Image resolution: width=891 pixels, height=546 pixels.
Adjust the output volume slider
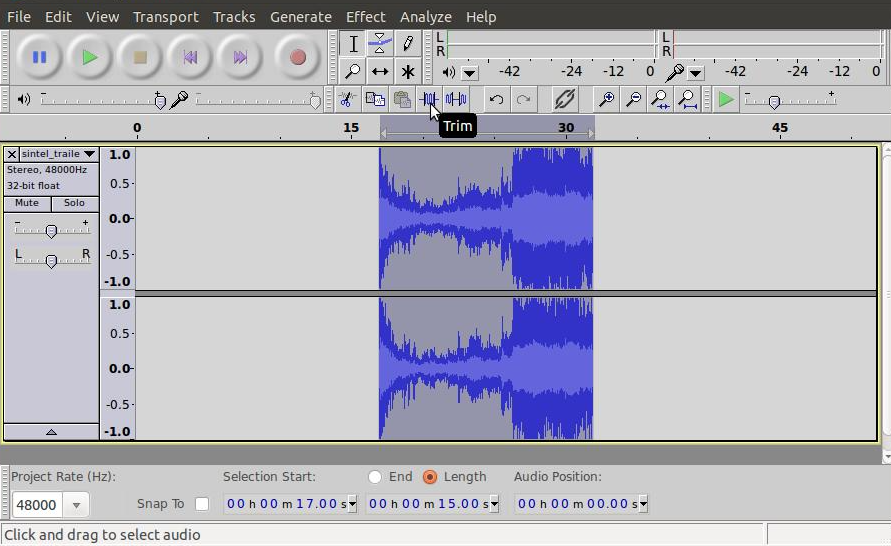(x=103, y=101)
